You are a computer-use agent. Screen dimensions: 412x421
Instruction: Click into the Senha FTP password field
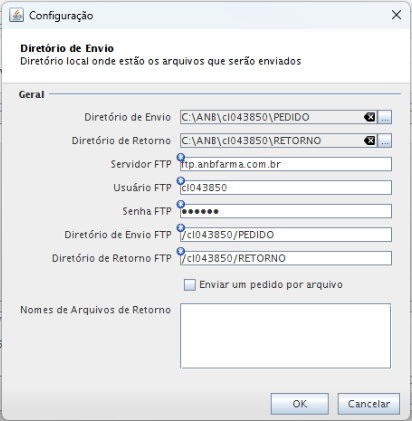(x=286, y=211)
